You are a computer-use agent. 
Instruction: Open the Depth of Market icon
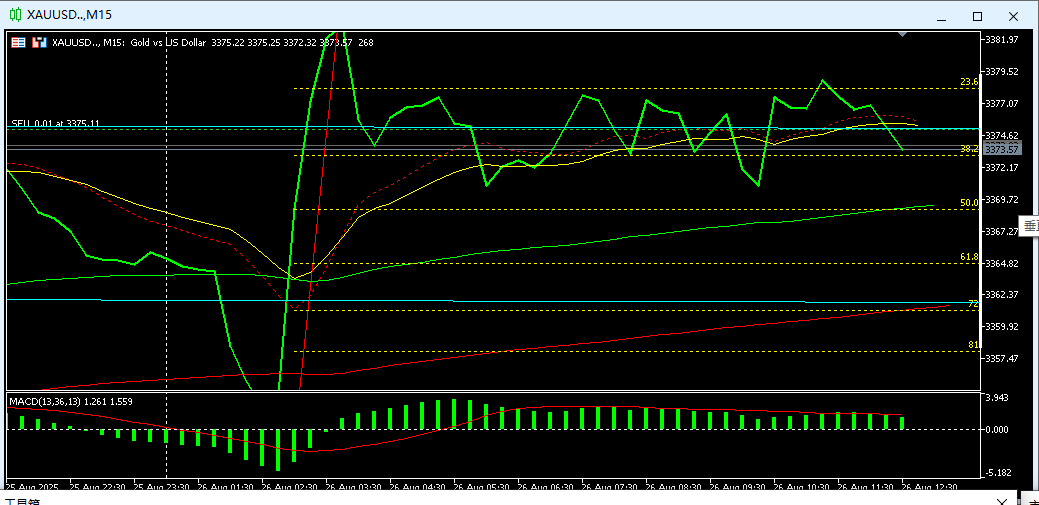(19, 42)
